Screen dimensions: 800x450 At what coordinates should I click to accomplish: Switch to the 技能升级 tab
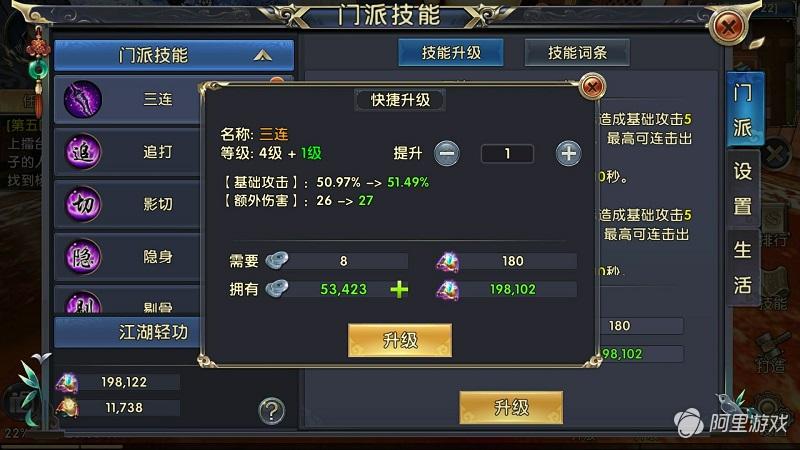pos(451,53)
